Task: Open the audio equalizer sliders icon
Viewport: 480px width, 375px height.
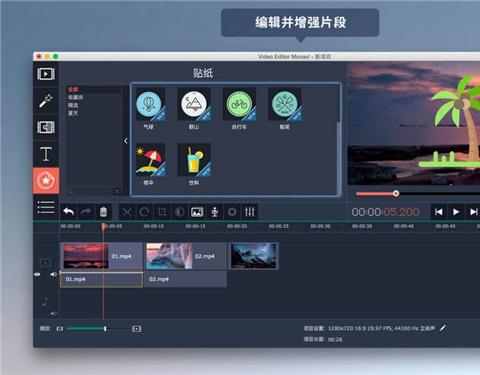Action: click(250, 212)
